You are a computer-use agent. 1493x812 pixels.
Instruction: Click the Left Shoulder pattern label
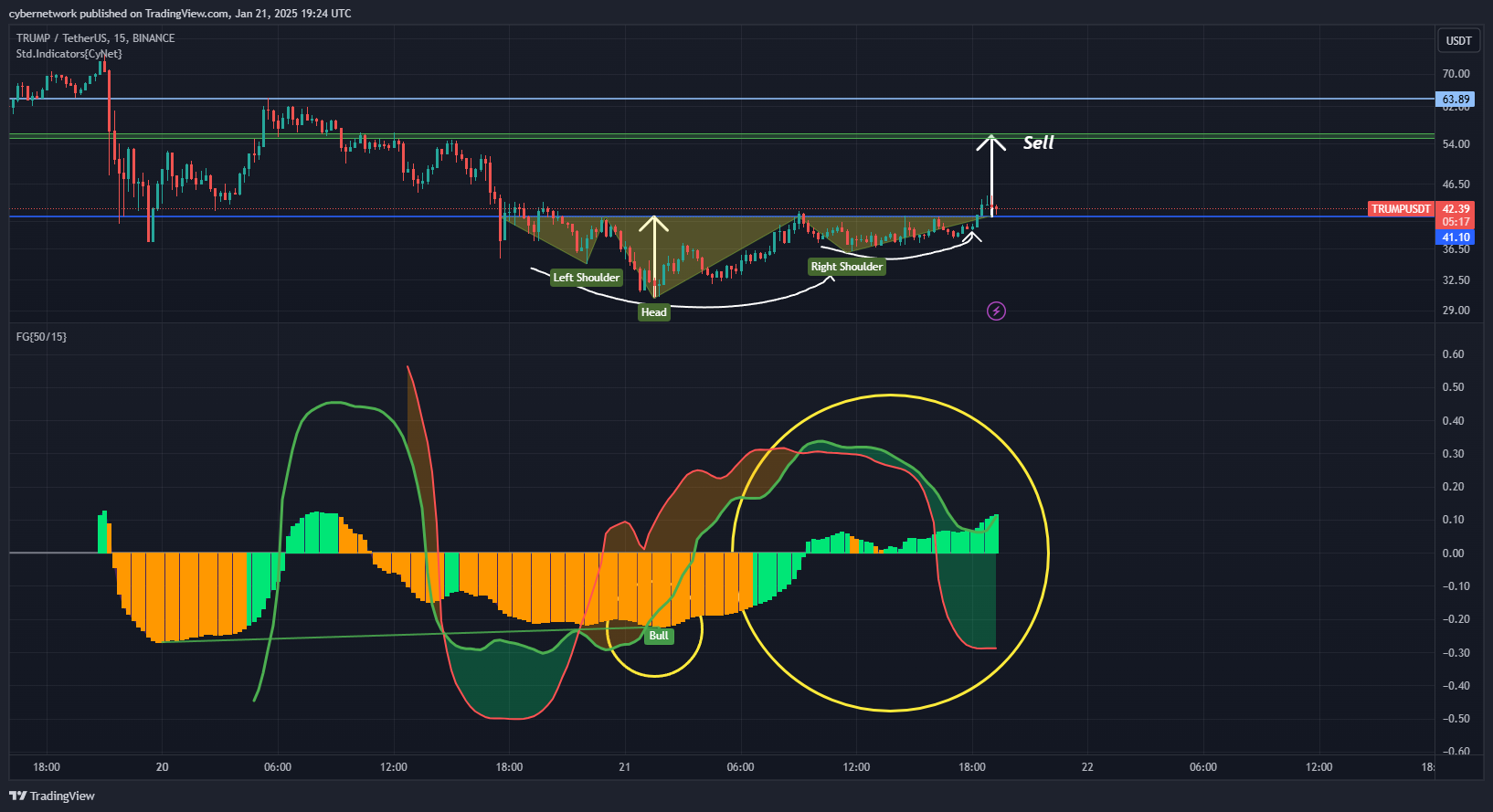click(587, 278)
